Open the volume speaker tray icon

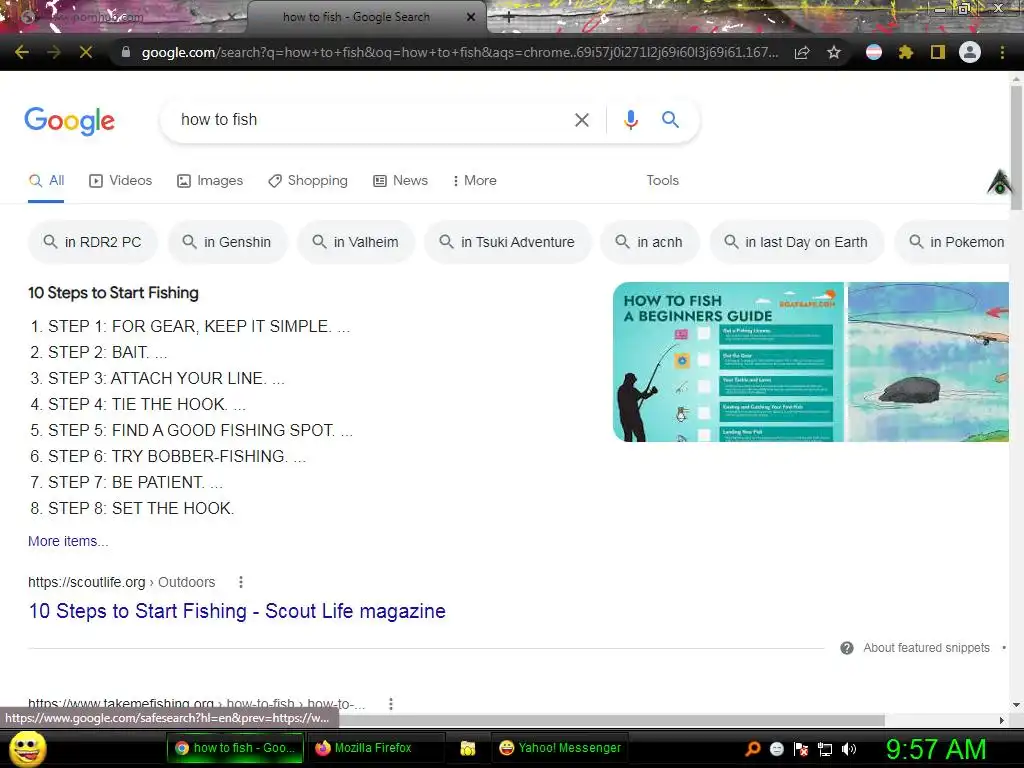[849, 749]
